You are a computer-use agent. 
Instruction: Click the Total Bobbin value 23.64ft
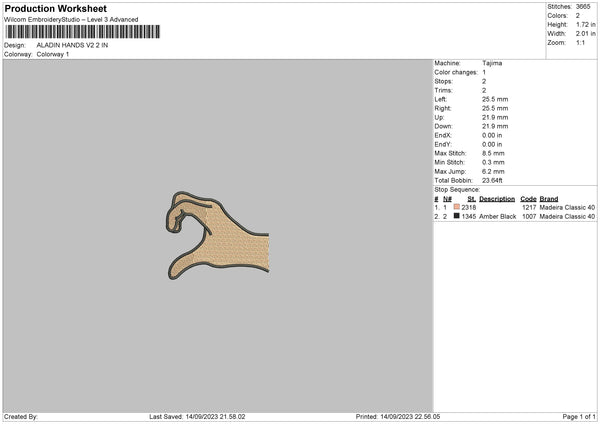[492, 181]
